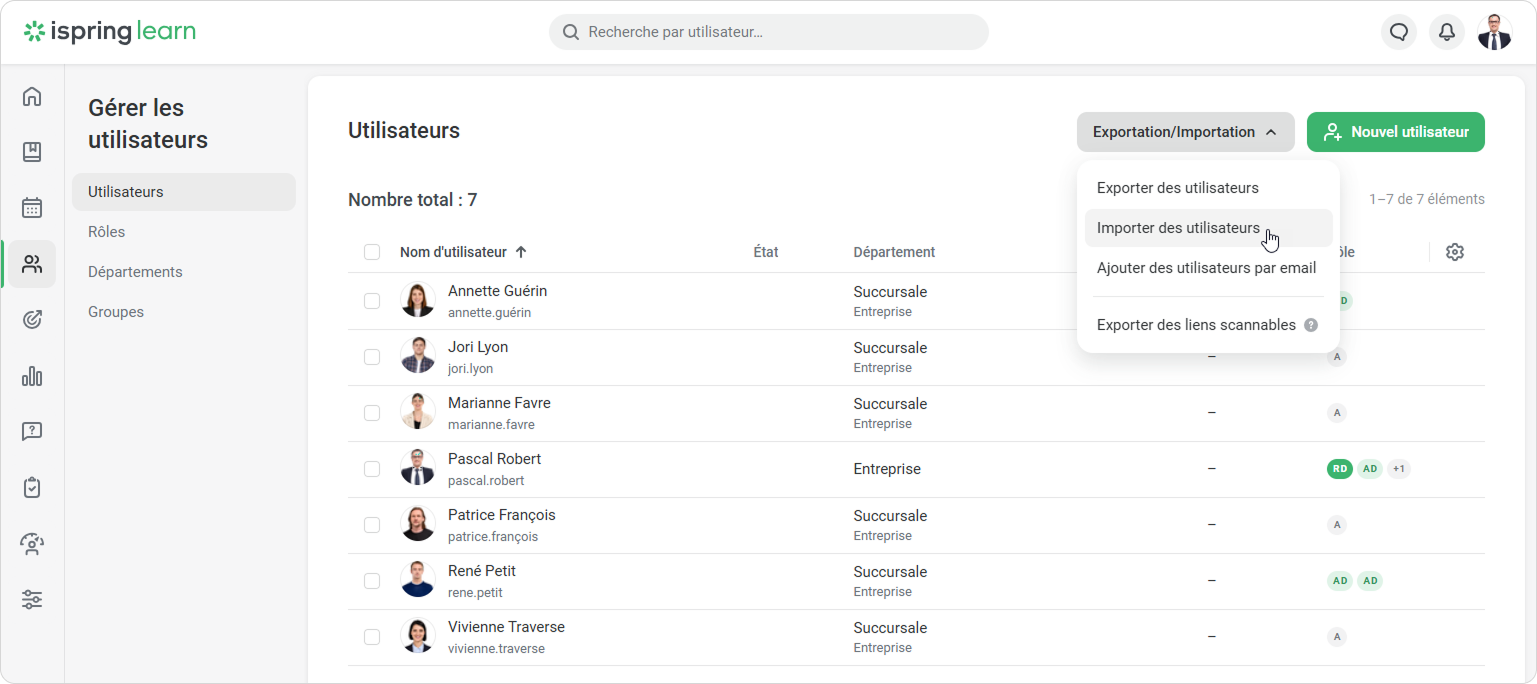Click the user search field

pos(768,32)
